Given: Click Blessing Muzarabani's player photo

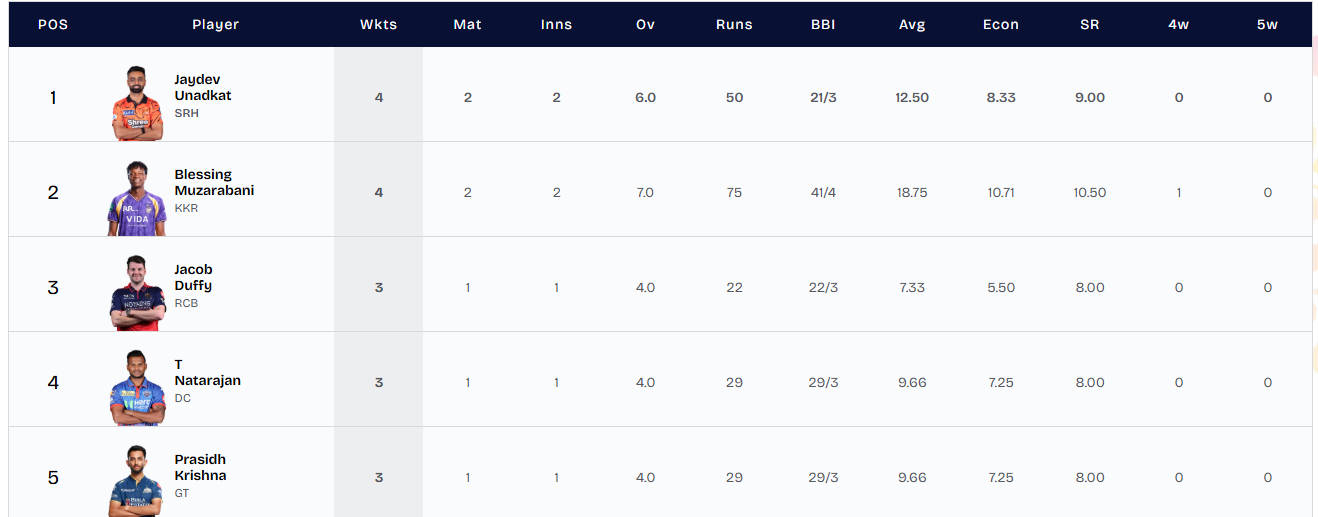Looking at the screenshot, I should click(137, 199).
